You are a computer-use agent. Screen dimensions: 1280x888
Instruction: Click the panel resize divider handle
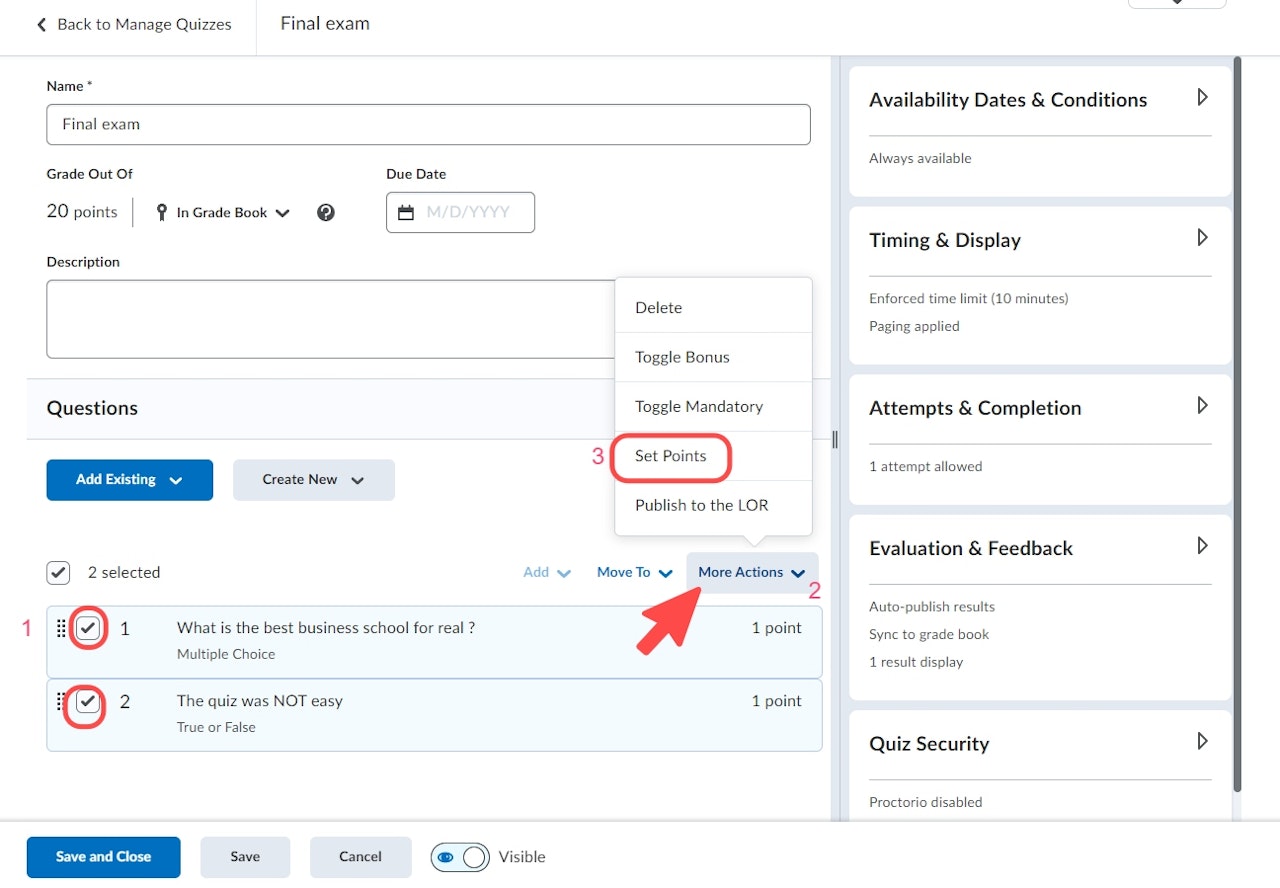[835, 439]
